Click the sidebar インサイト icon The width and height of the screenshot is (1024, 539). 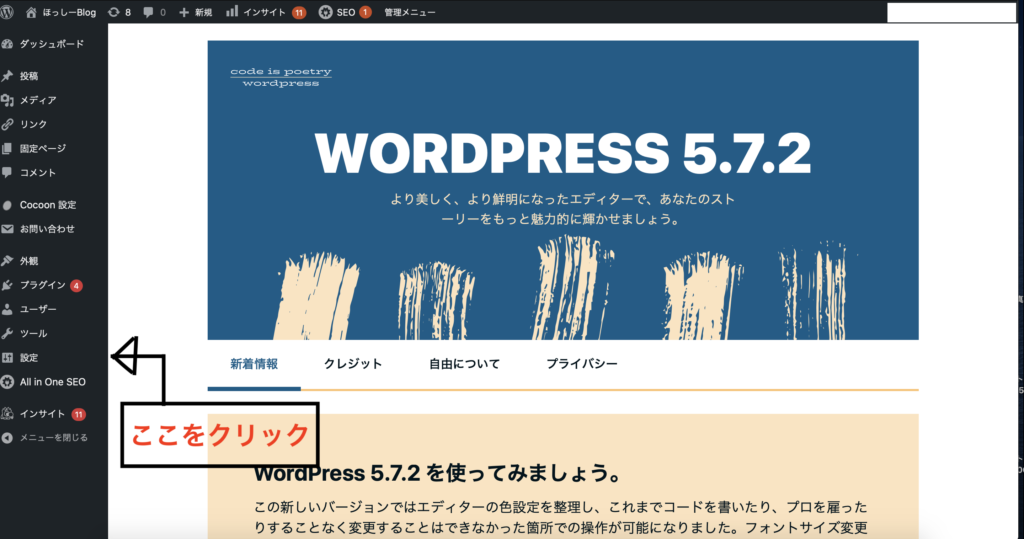pos(7,414)
